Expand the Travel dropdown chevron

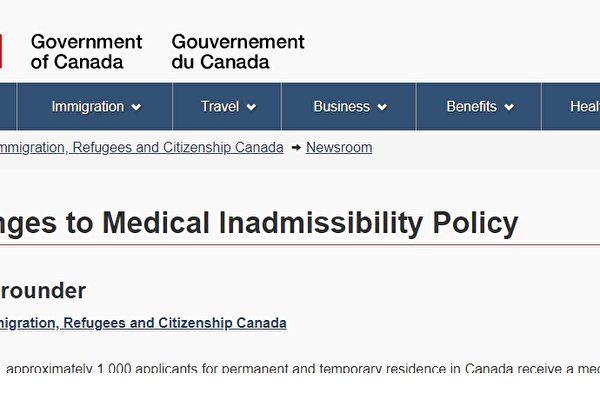251,107
